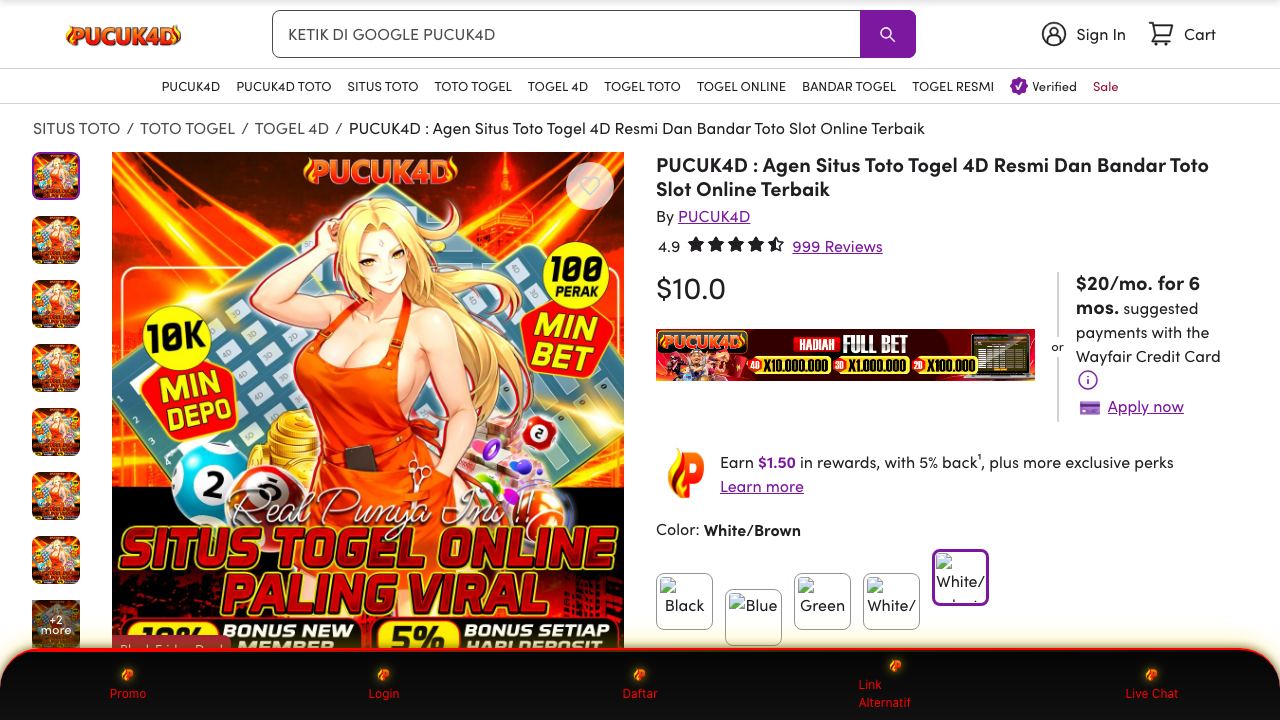Click the Daftar bottom bar button

coord(640,684)
